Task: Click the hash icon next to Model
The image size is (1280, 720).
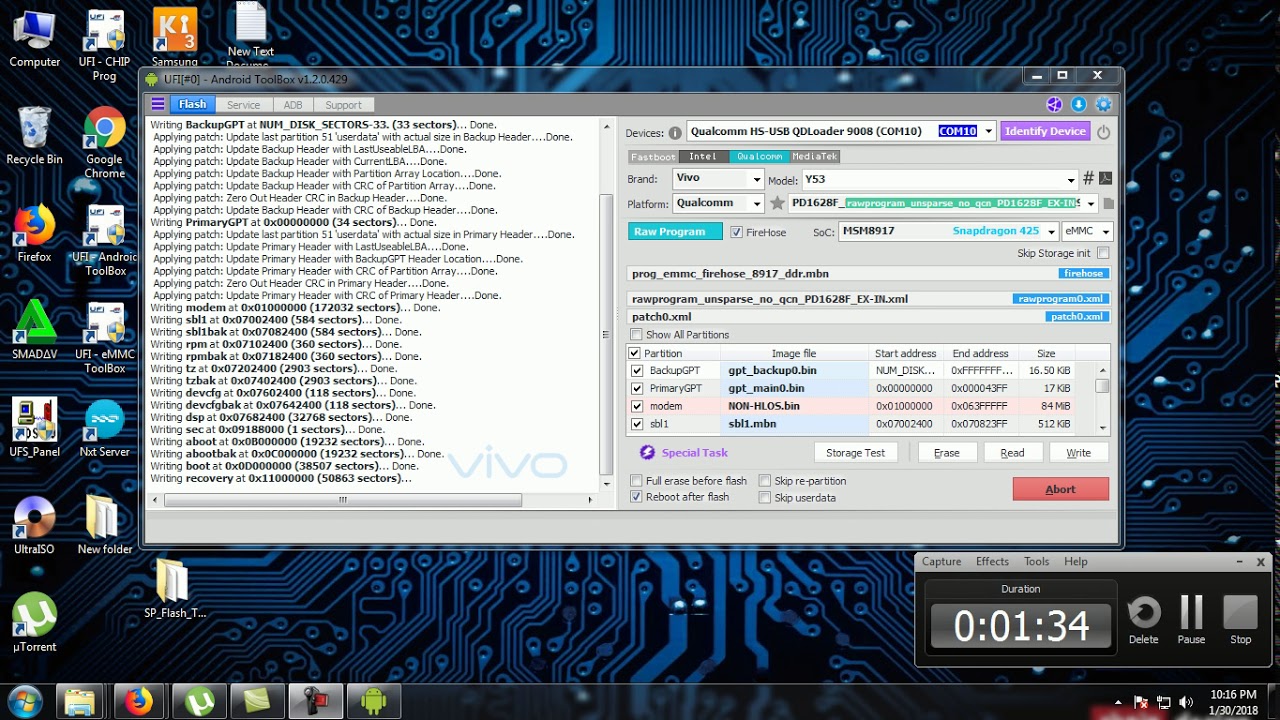Action: [x=1088, y=179]
